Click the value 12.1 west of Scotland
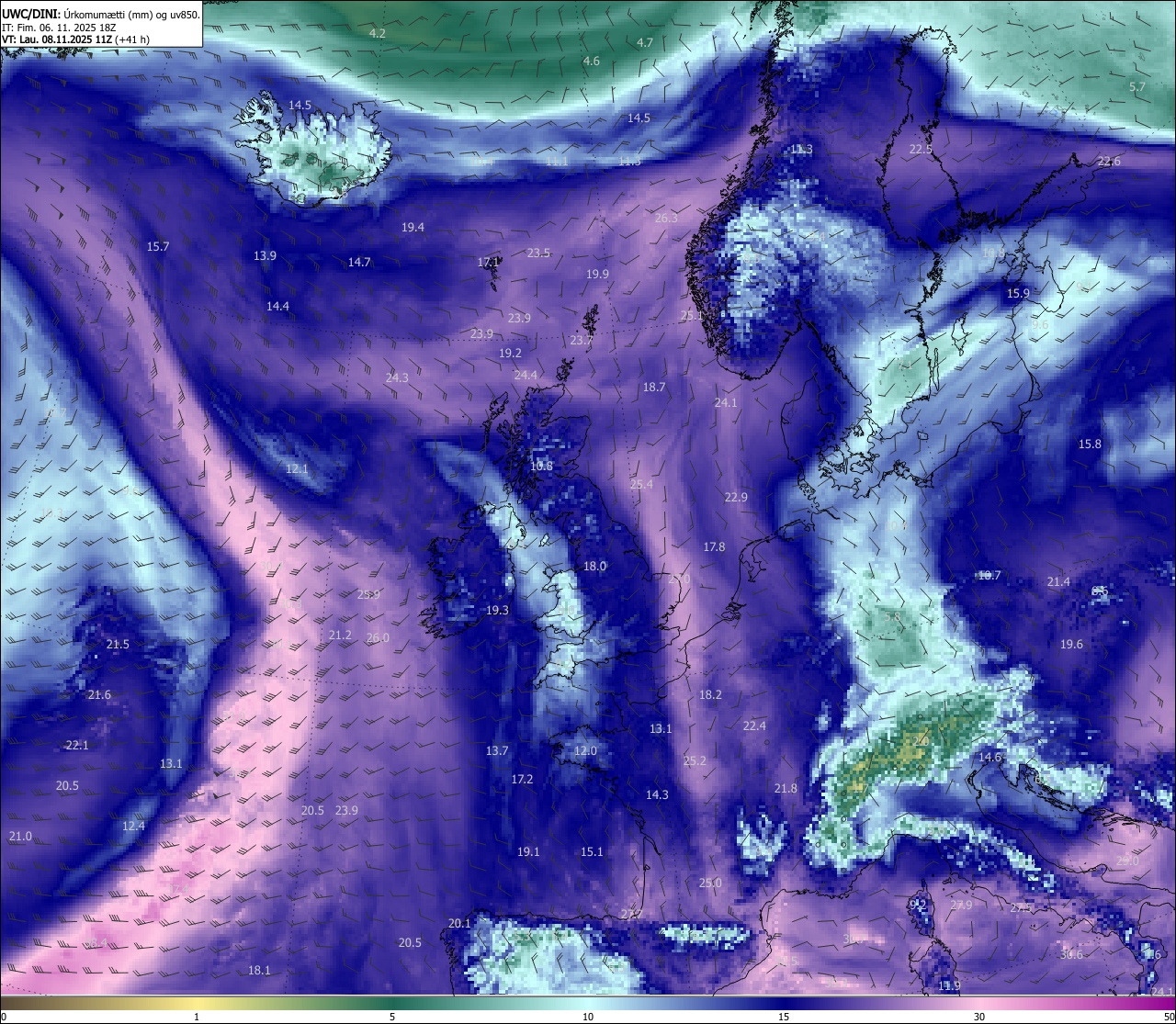The width and height of the screenshot is (1176, 1024). click(x=297, y=469)
